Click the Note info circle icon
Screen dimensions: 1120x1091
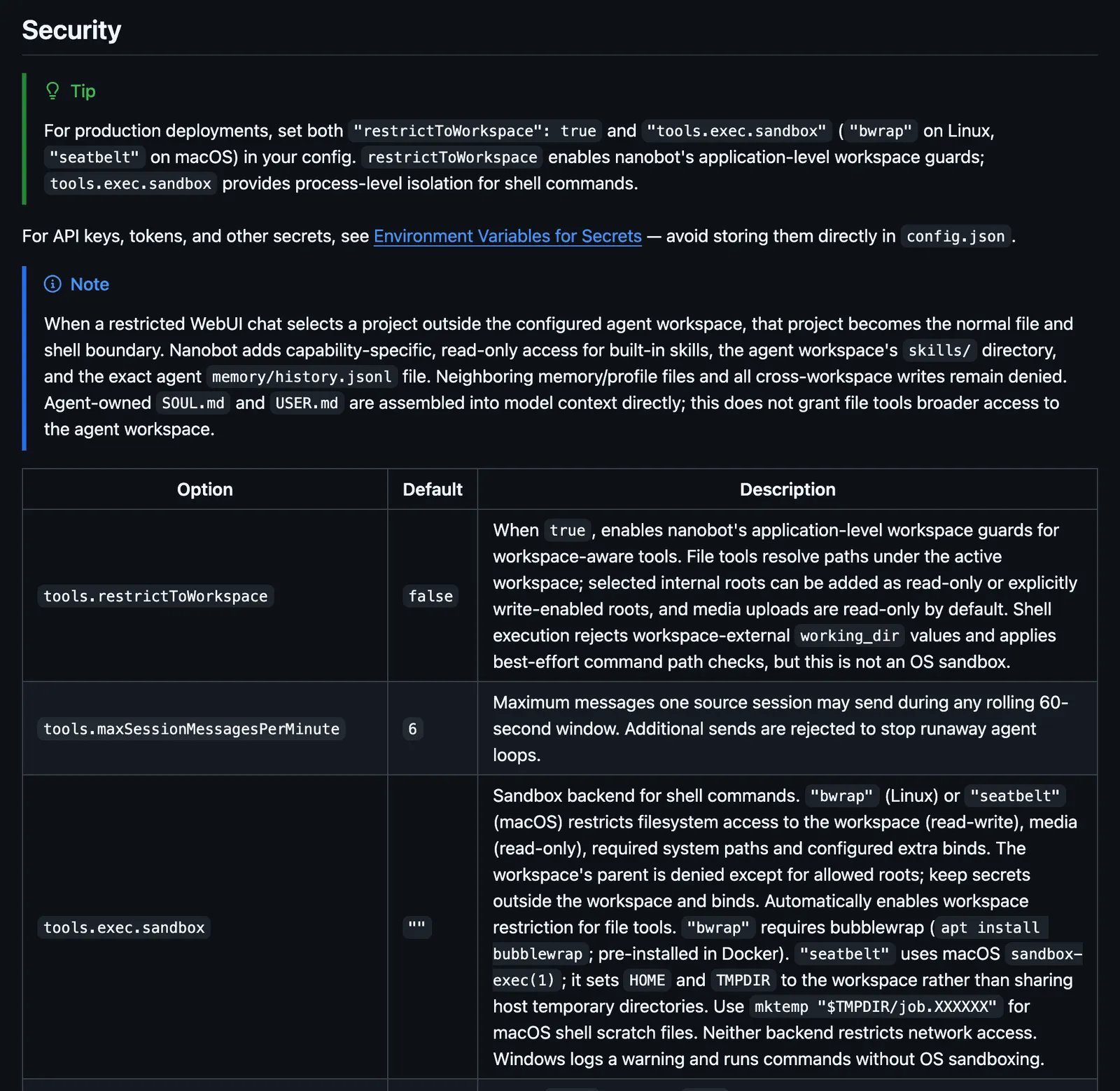pyautogui.click(x=52, y=284)
